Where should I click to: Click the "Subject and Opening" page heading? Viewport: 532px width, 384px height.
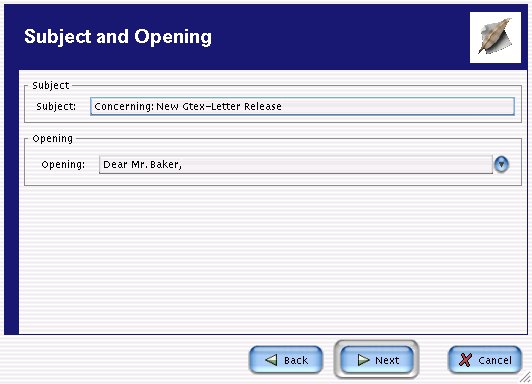118,37
